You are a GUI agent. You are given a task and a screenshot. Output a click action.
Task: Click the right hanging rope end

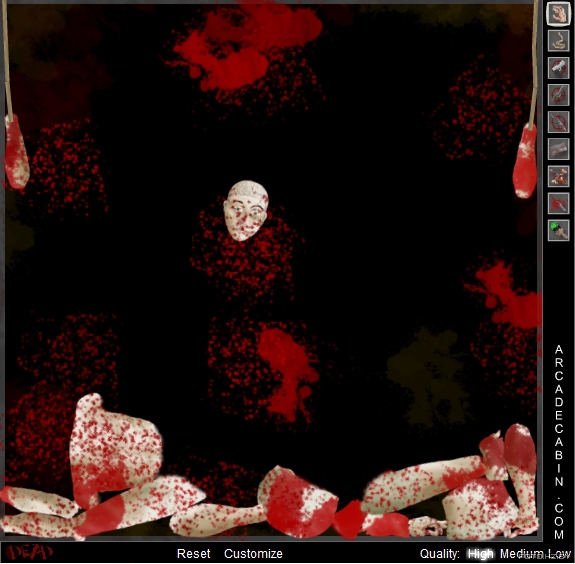pos(525,161)
